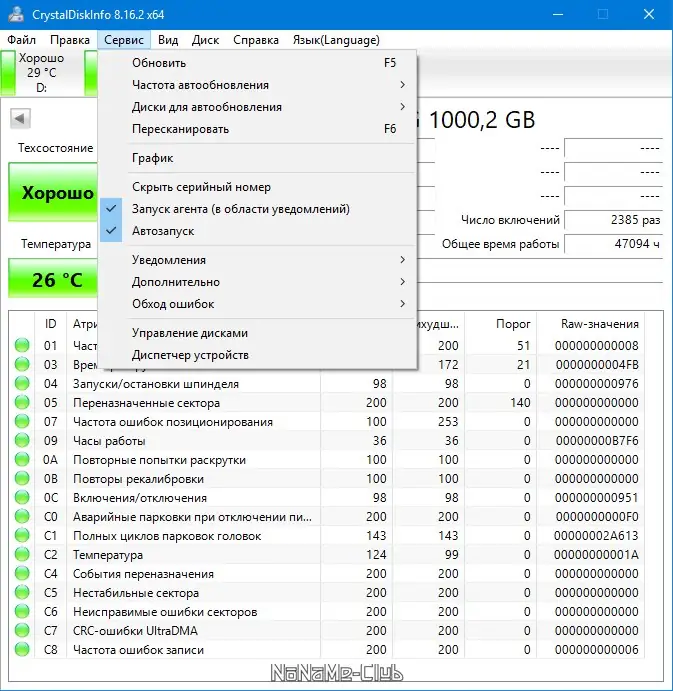
Task: Choose Пересканировать menu entry
Action: pos(257,129)
